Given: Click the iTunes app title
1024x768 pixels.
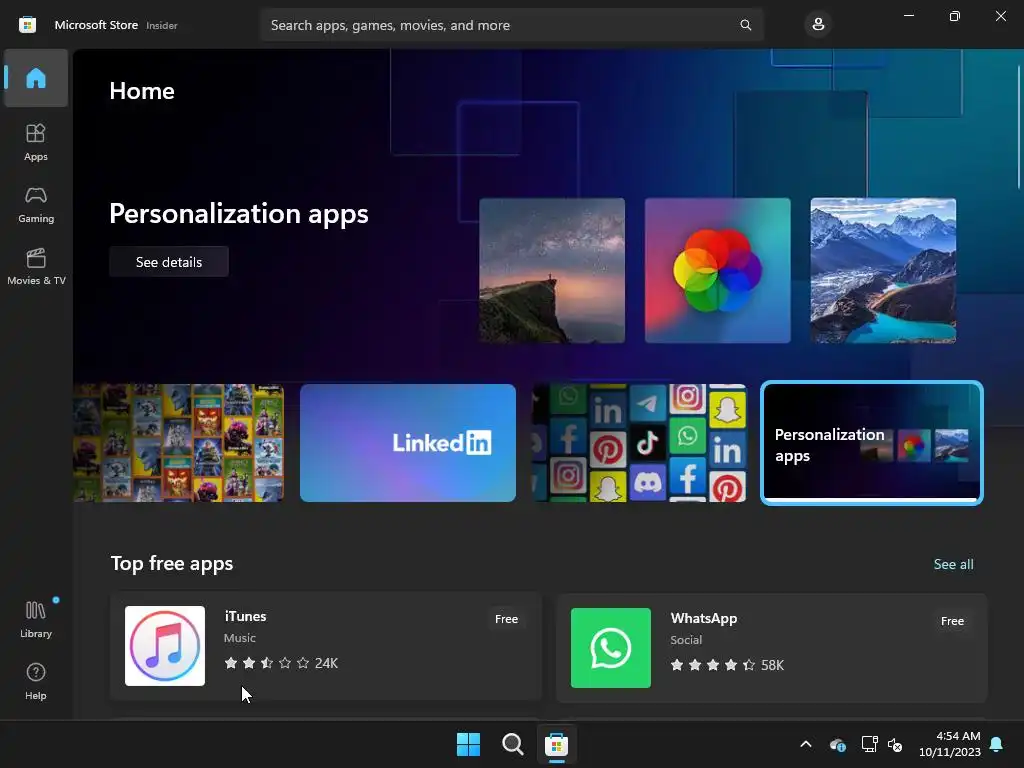Looking at the screenshot, I should click(246, 616).
